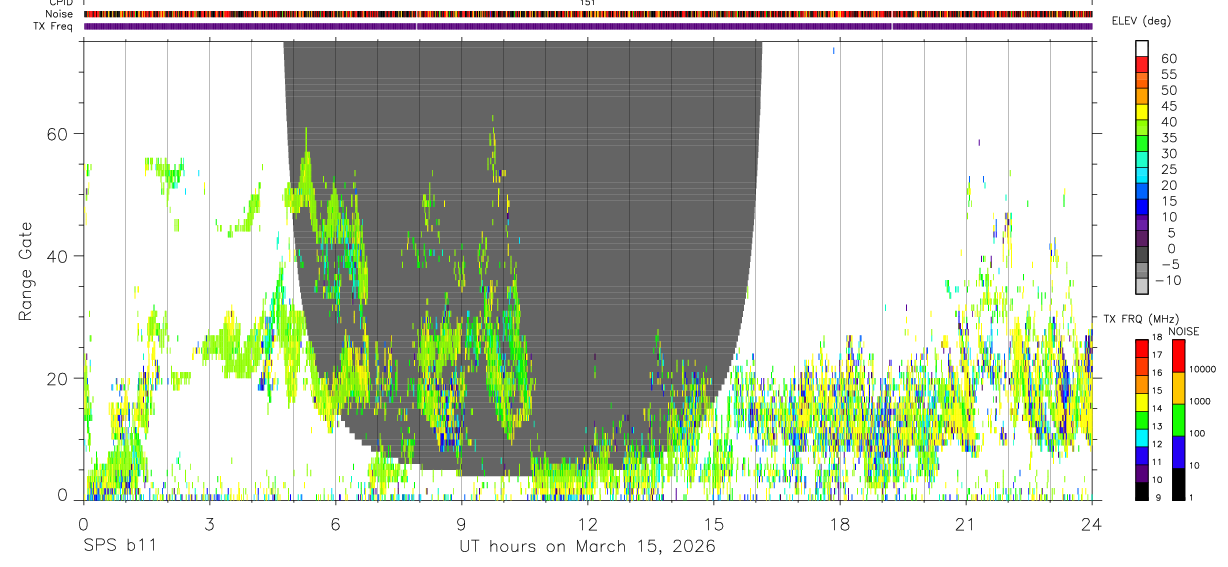
Task: Click the white top elevation legend box
Action: point(1142,48)
